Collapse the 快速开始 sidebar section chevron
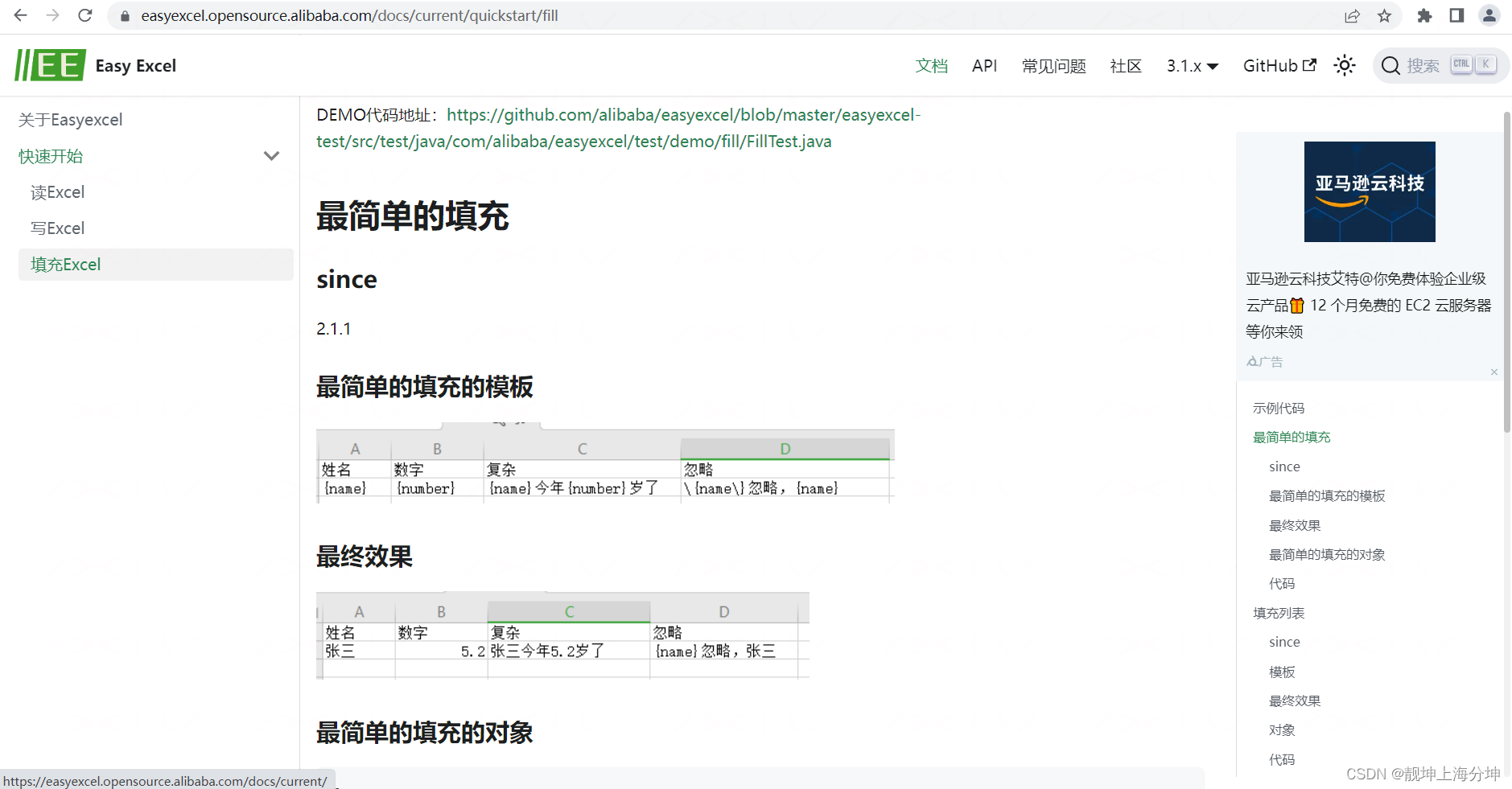 point(272,156)
